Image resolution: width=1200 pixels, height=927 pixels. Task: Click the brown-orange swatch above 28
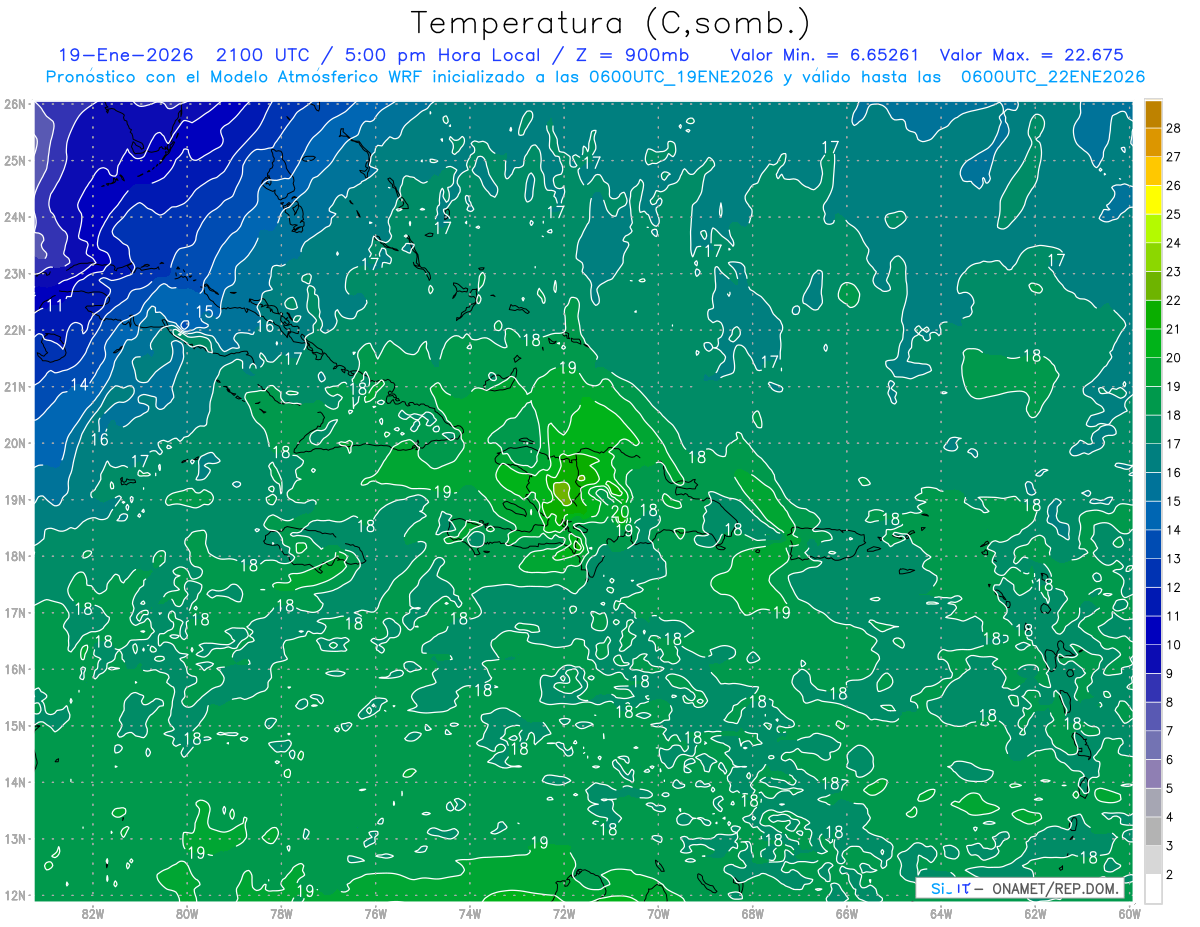coord(1153,113)
